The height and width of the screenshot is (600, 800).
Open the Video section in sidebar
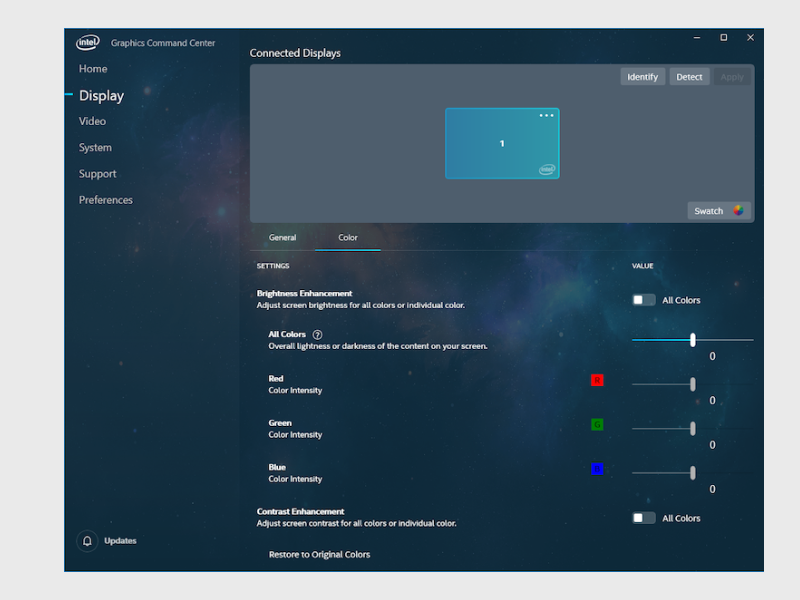(92, 121)
